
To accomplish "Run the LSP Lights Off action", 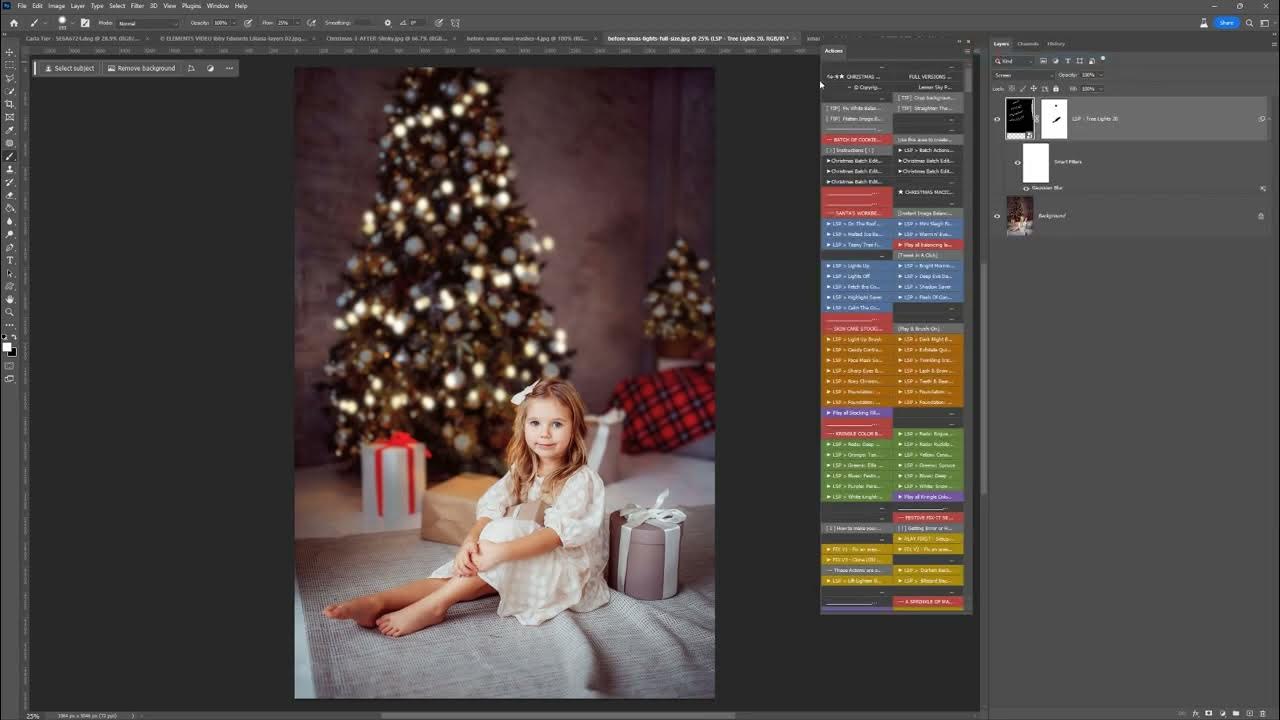I will (855, 276).
